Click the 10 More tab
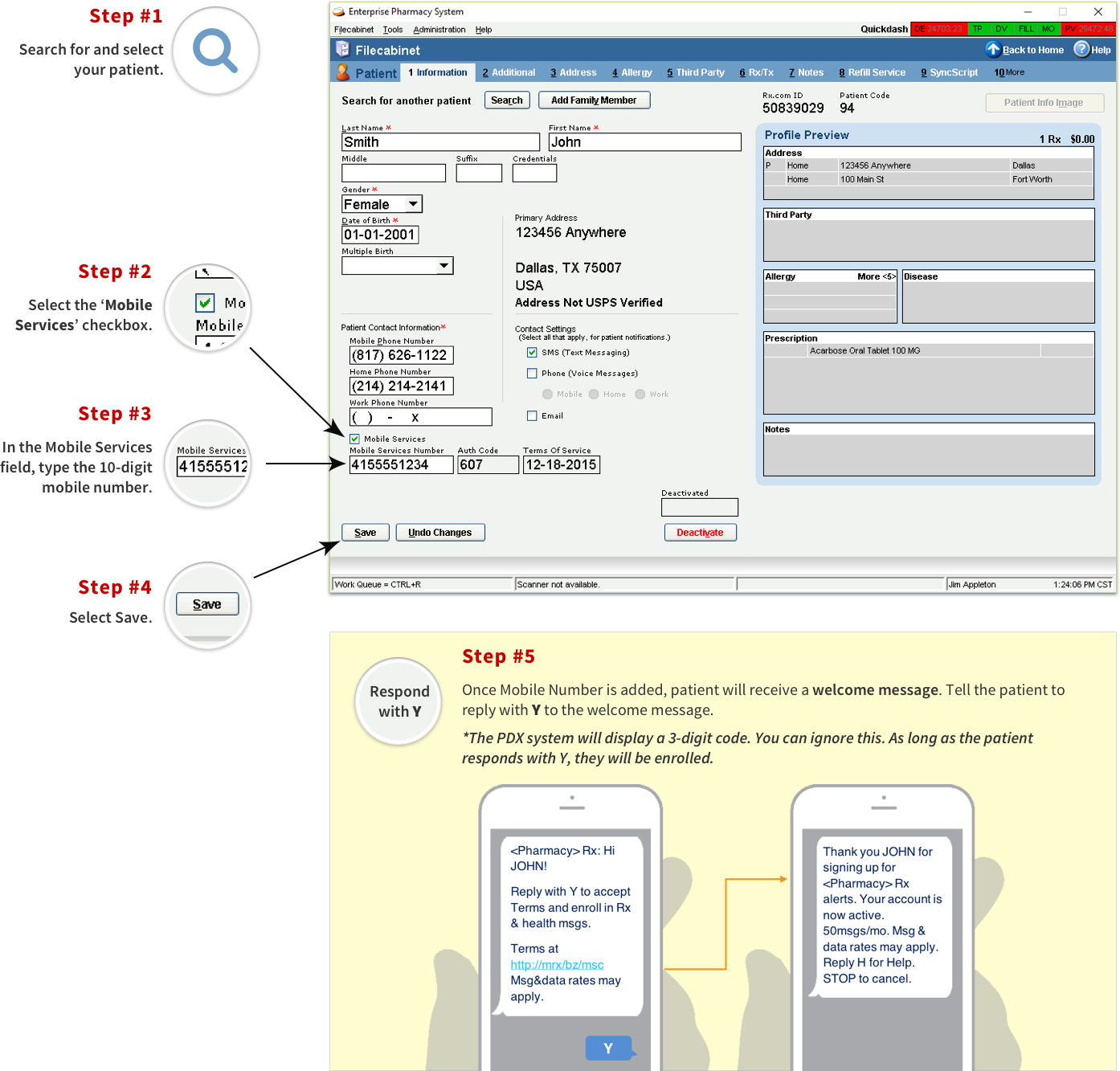This screenshot has height=1071, width=1120. [x=1009, y=72]
